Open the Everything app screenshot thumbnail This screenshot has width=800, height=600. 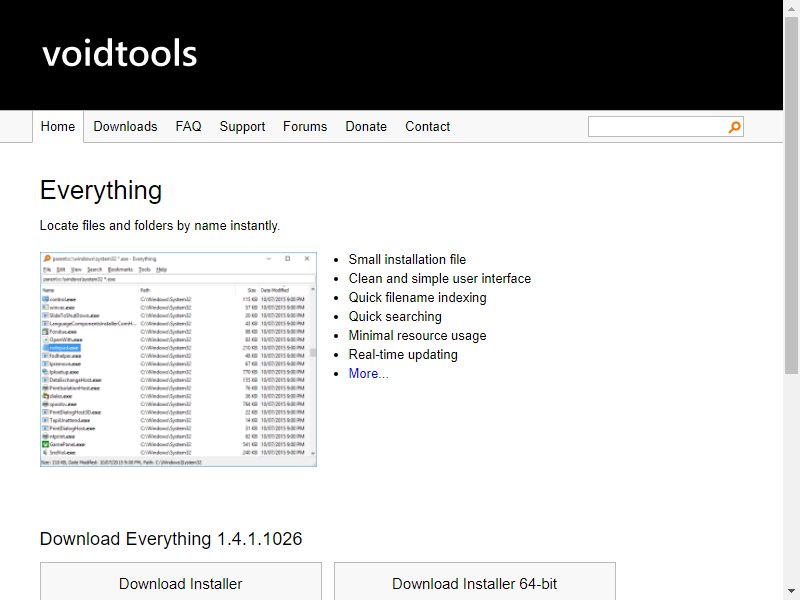point(178,359)
